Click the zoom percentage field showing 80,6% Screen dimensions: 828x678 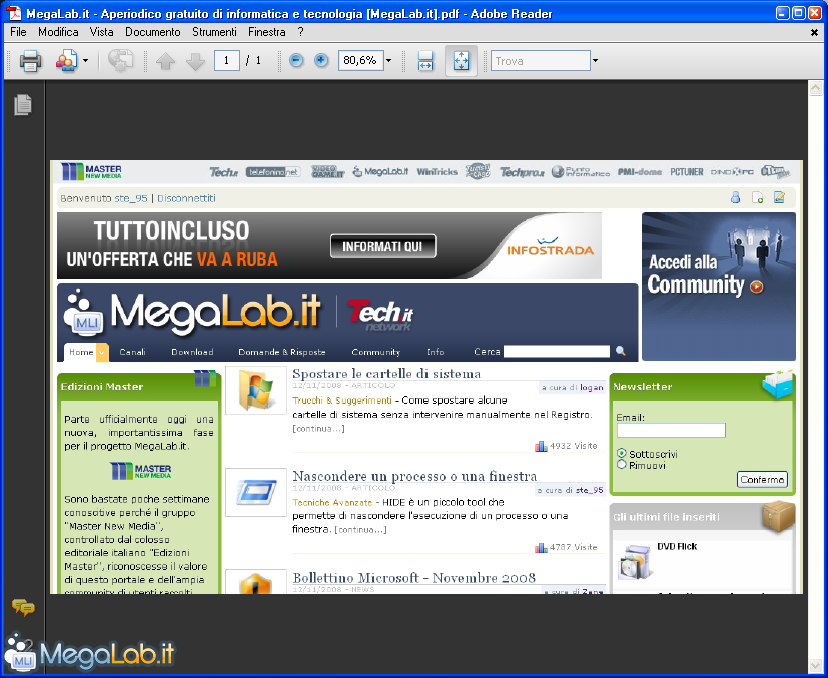pos(361,61)
